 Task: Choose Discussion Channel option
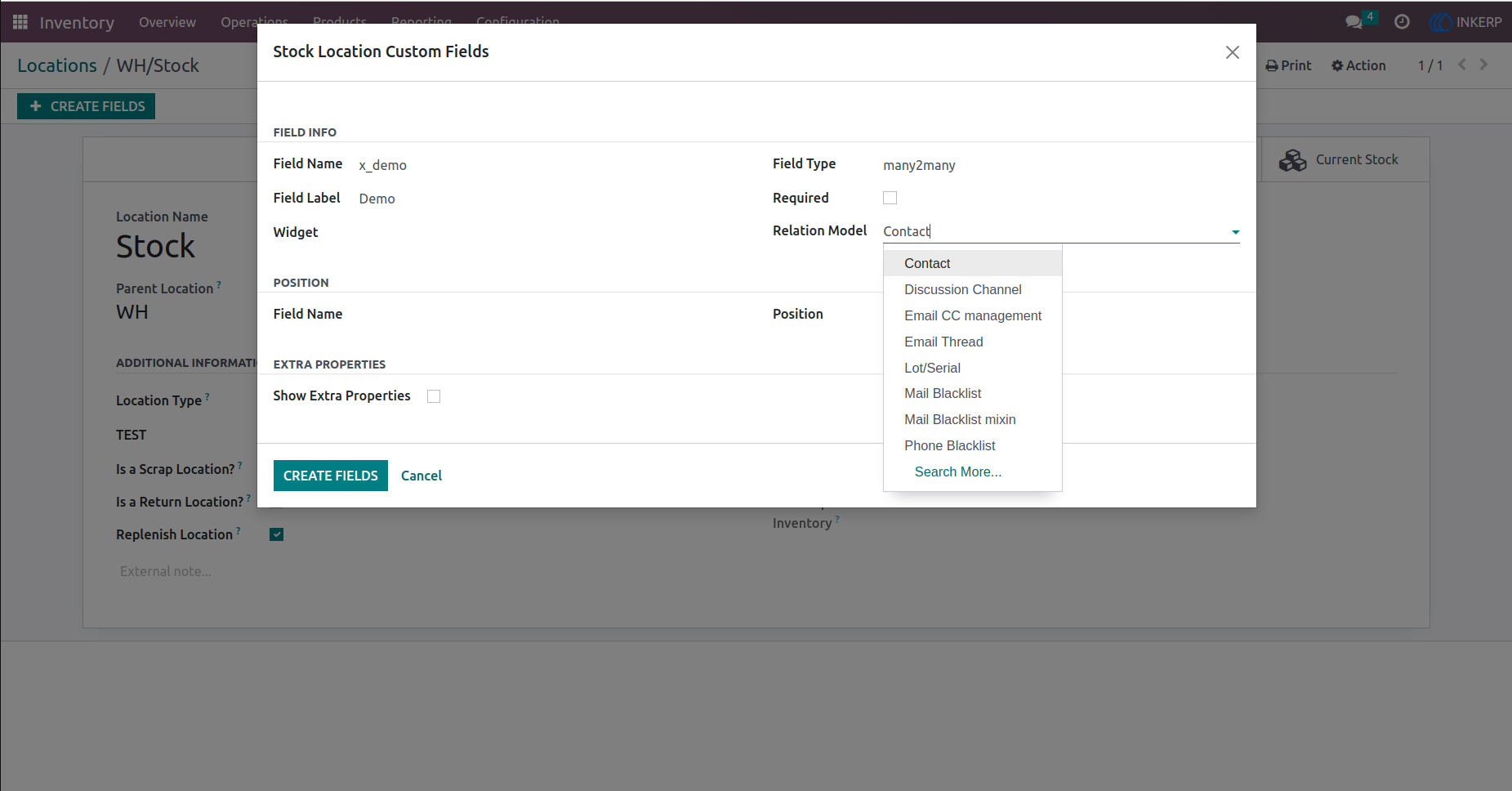(x=973, y=289)
